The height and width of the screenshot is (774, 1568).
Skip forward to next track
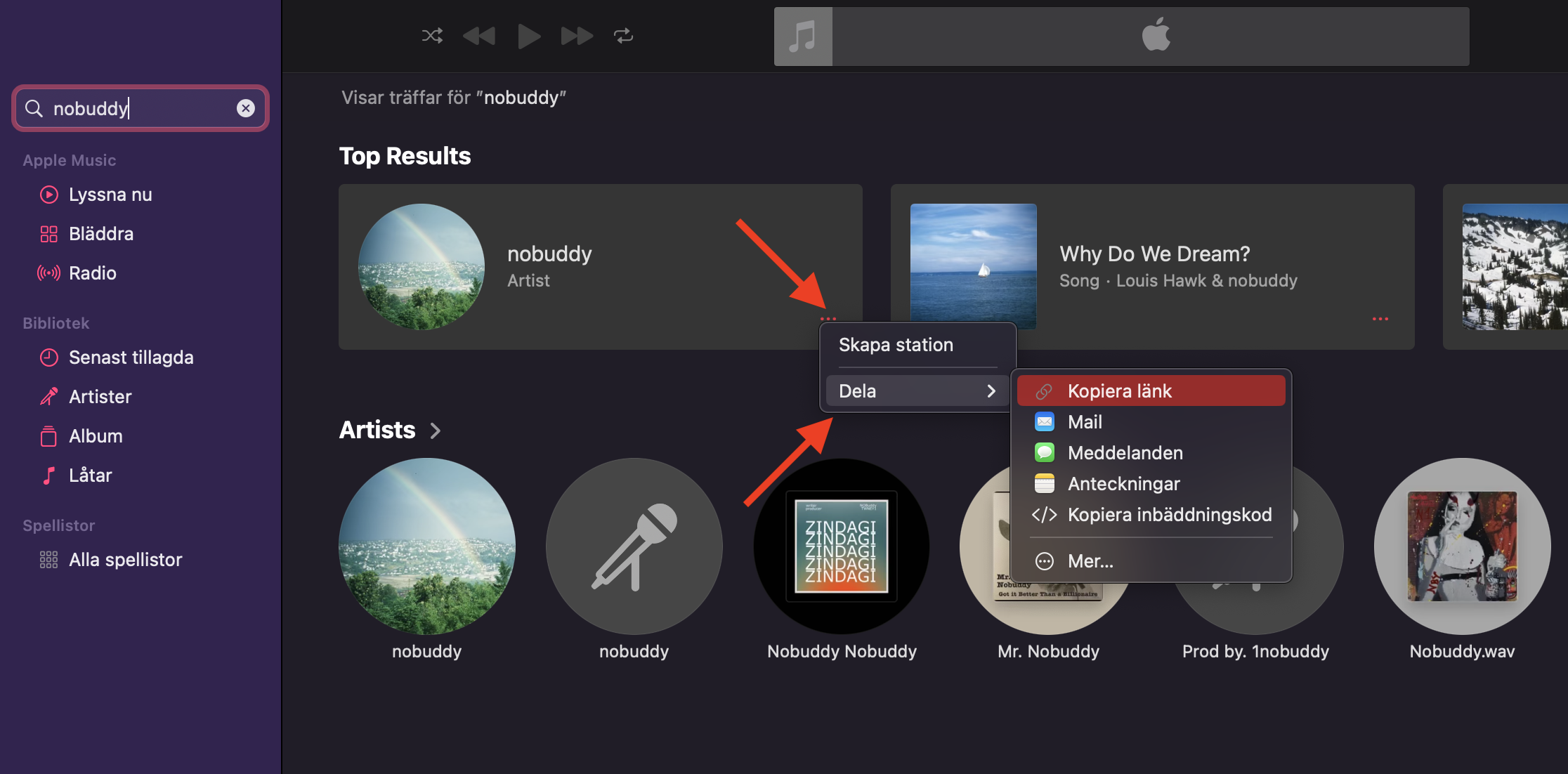point(577,36)
